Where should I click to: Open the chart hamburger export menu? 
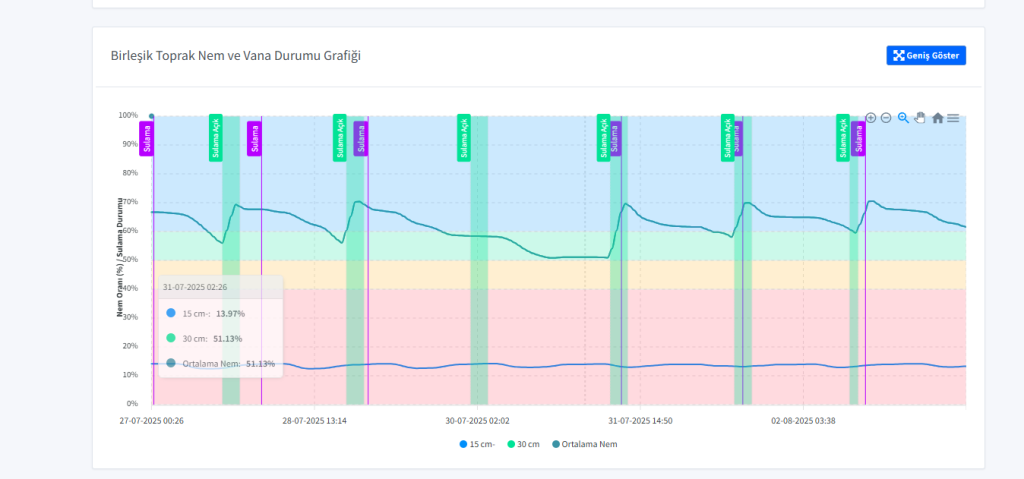pos(953,118)
